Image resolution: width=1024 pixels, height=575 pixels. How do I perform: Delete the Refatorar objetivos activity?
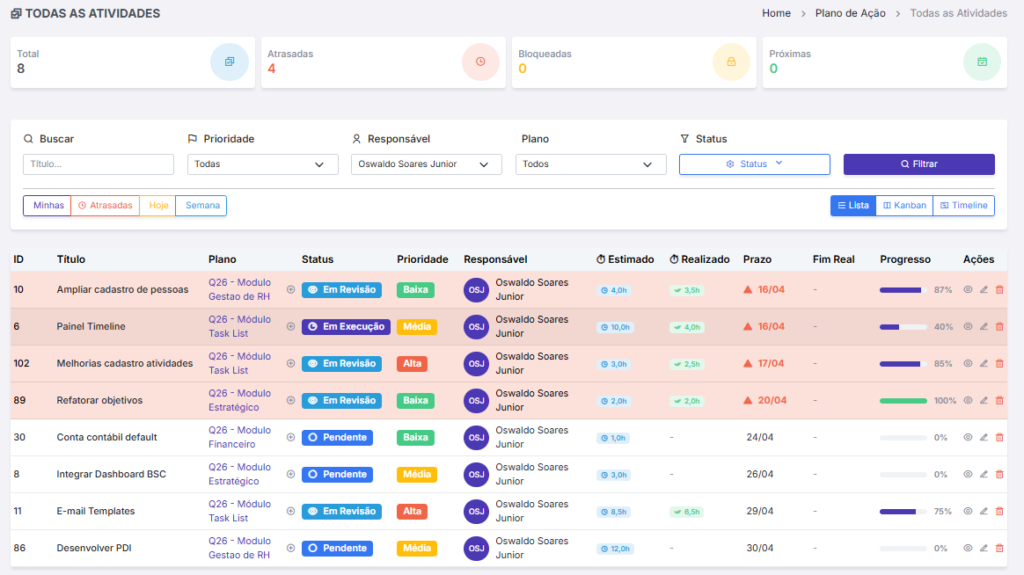click(999, 401)
